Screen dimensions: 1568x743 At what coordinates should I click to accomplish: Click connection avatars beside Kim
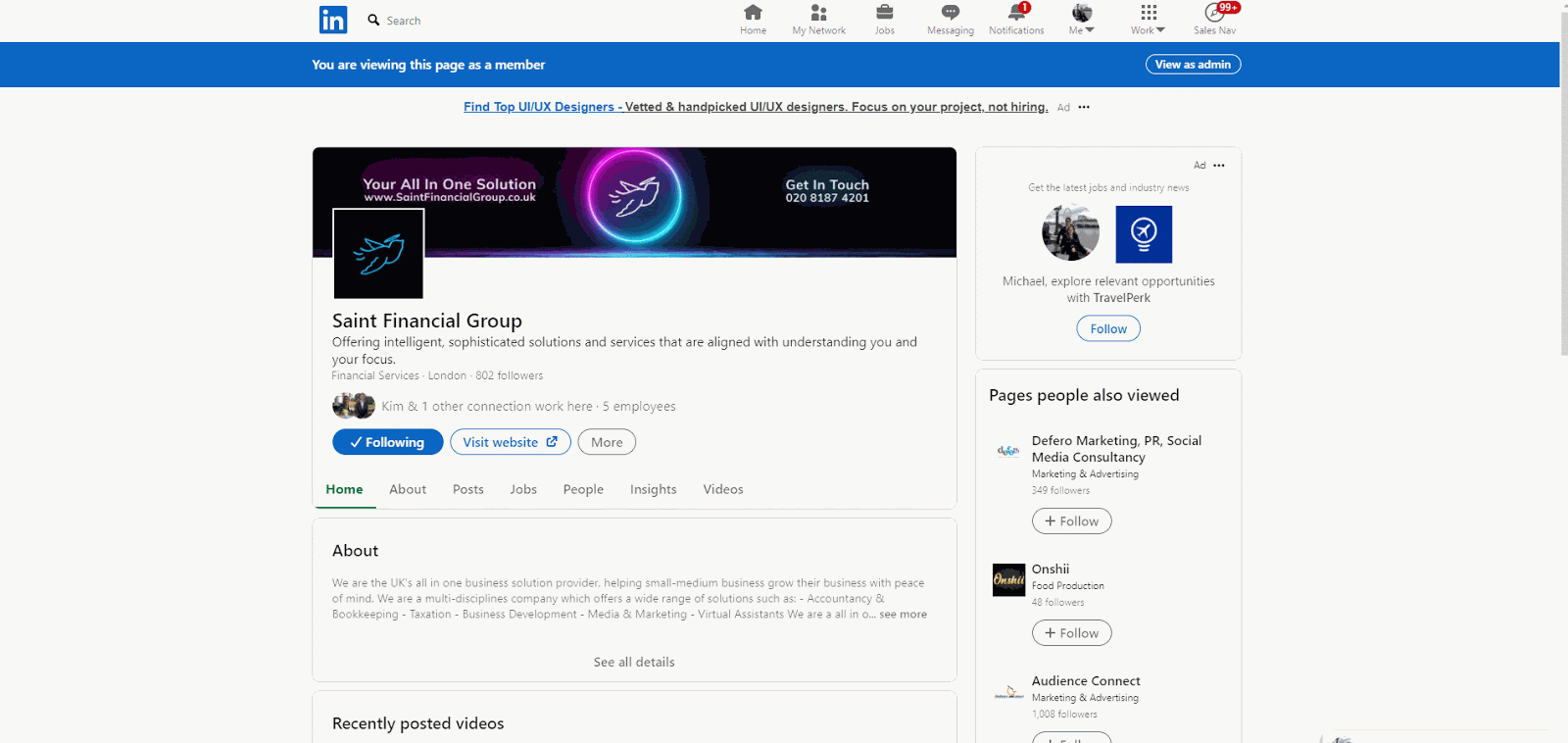[354, 406]
